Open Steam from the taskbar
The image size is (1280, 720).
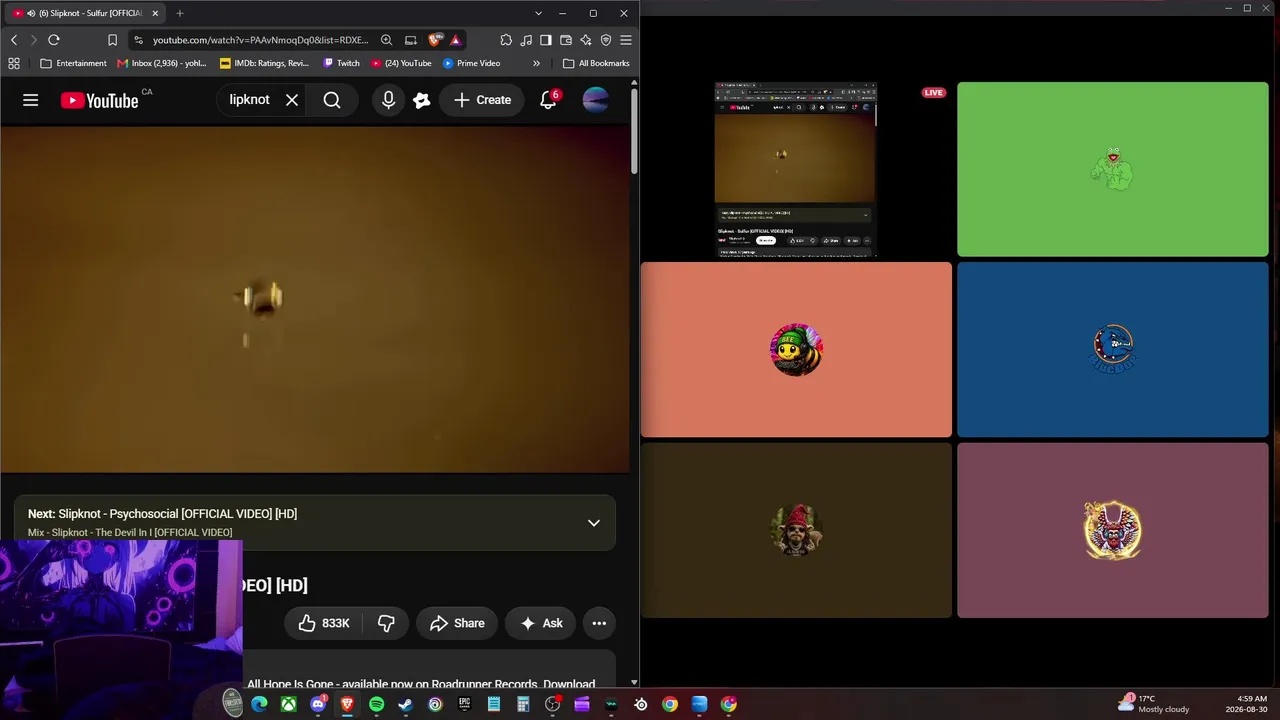405,704
